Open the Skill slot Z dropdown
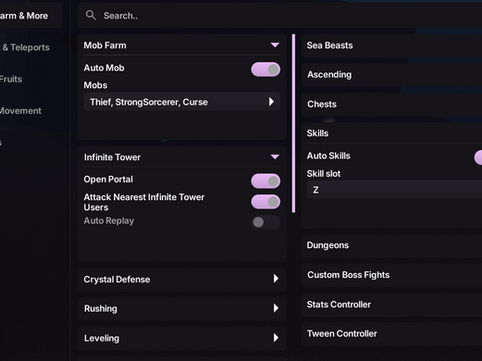Image resolution: width=482 pixels, height=361 pixels. coord(394,190)
